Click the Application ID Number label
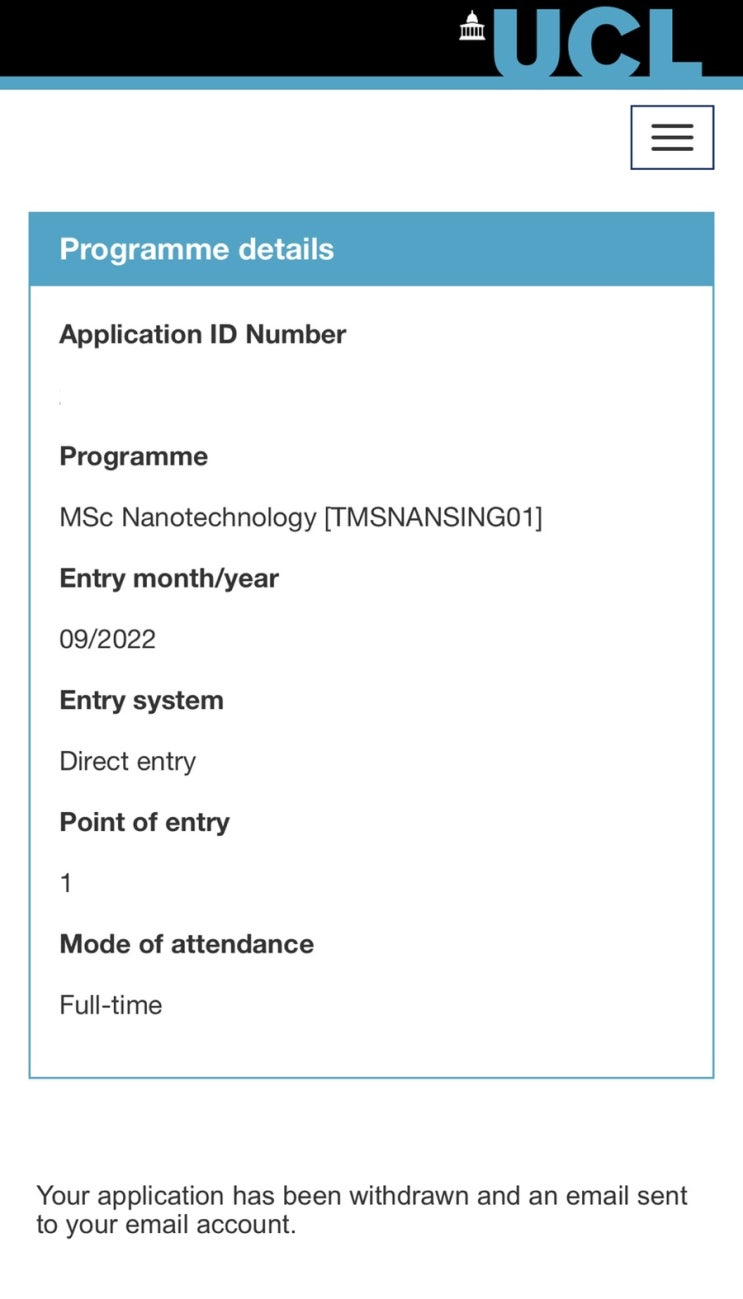This screenshot has width=743, height=1299. [202, 334]
